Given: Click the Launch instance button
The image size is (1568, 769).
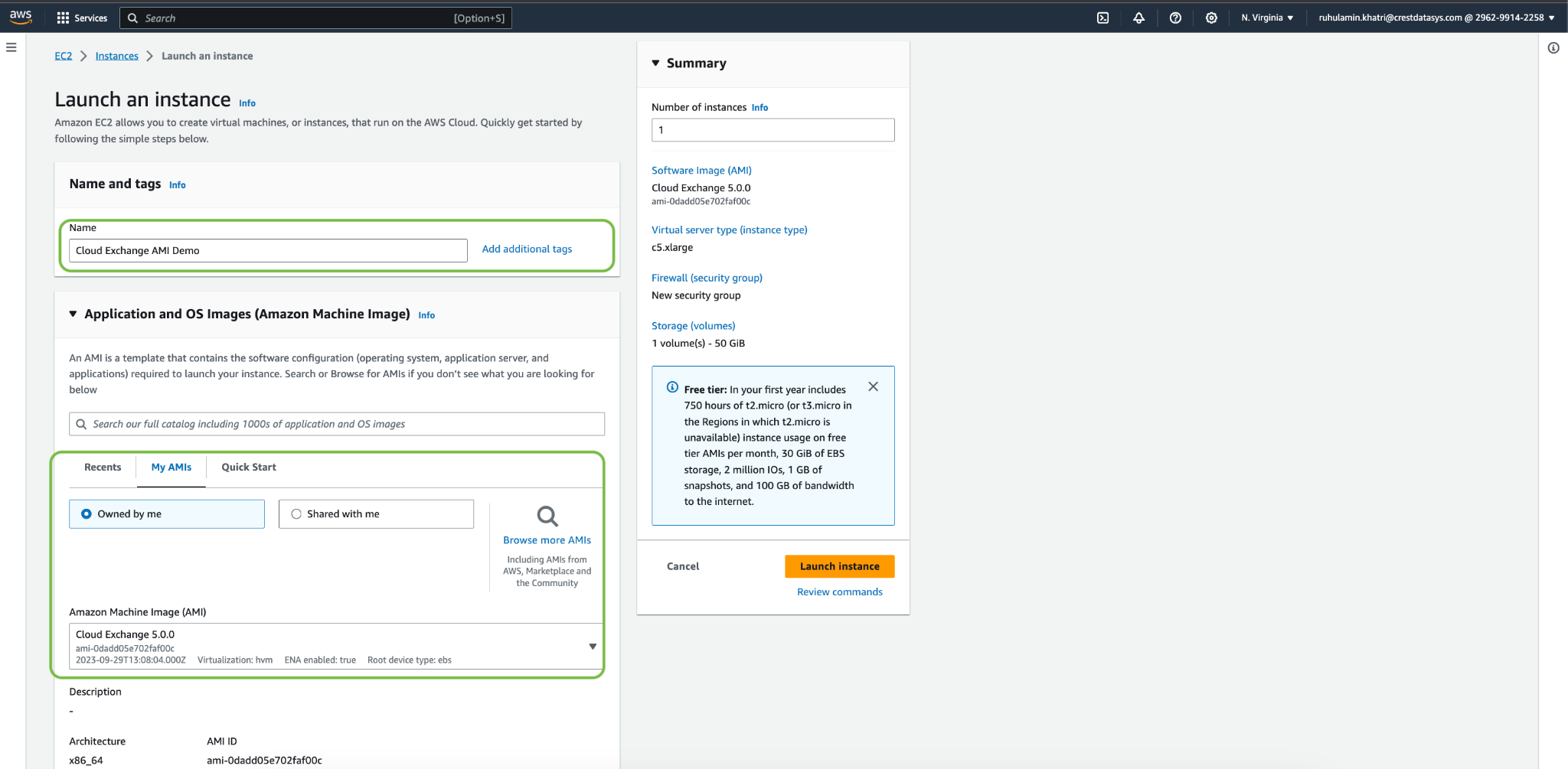Looking at the screenshot, I should (x=840, y=566).
